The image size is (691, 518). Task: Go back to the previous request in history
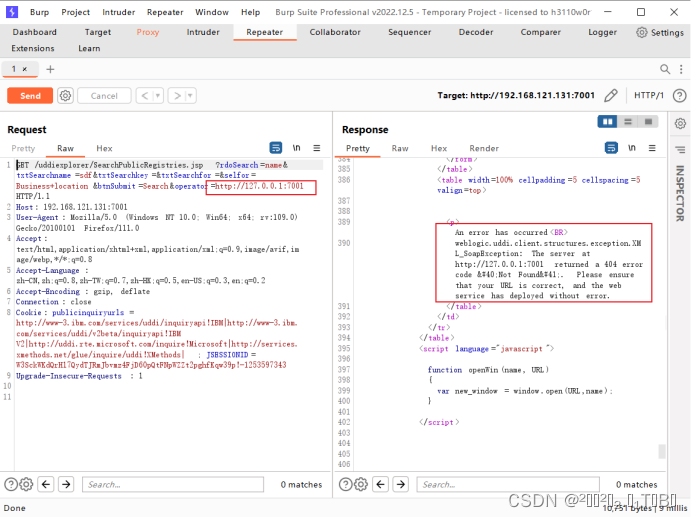(x=145, y=96)
